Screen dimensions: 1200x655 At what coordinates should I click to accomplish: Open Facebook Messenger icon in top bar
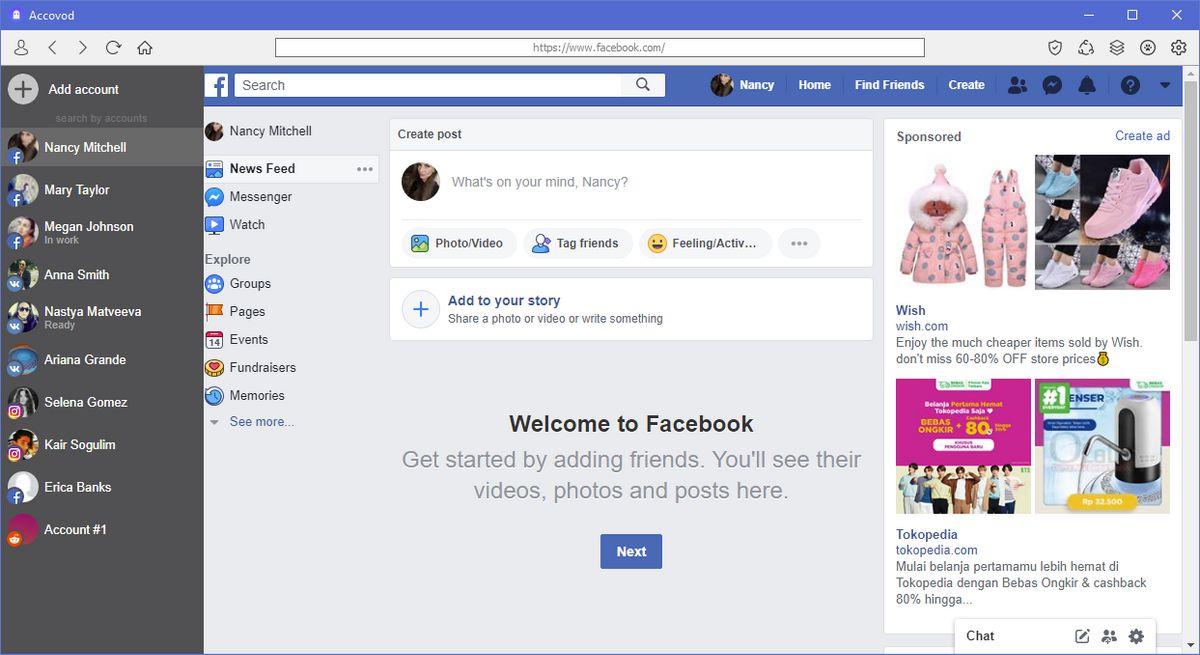[1052, 85]
